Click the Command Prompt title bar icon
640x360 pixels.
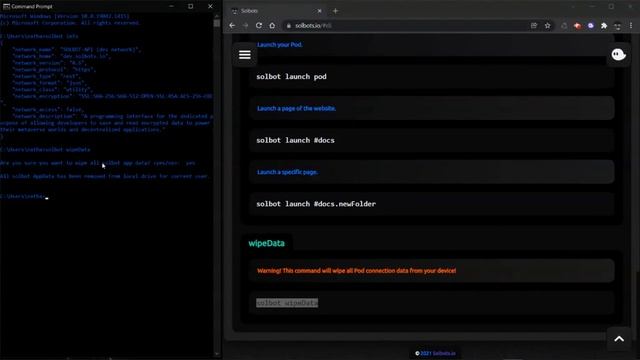click(6, 6)
